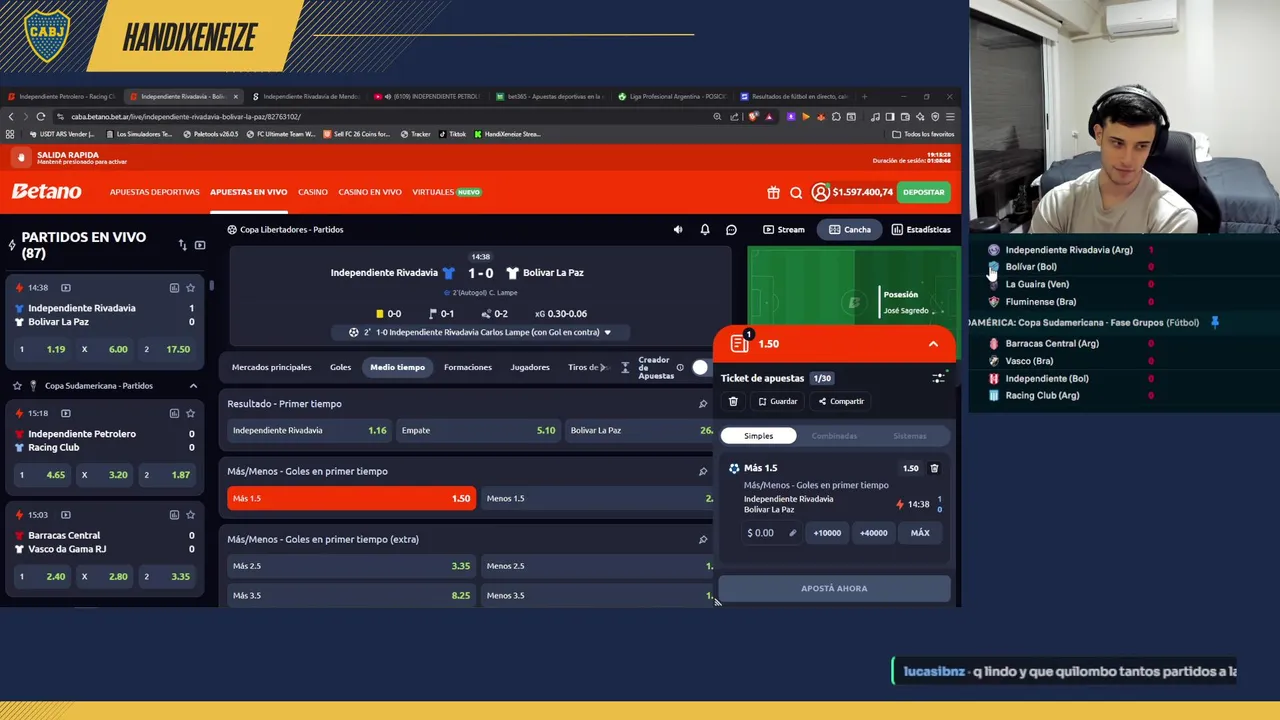Open the user account profile icon
The width and height of the screenshot is (1280, 720).
(820, 192)
